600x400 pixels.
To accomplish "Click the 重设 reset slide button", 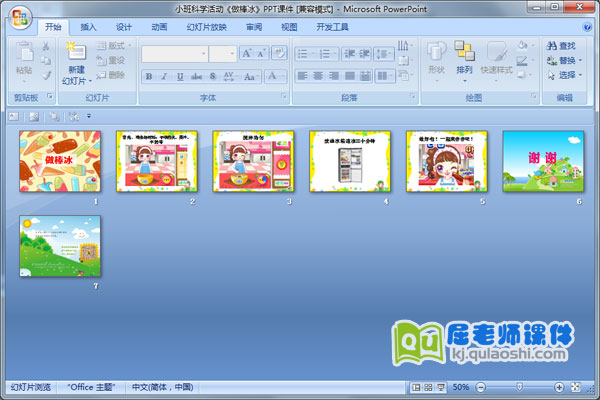I will [x=111, y=60].
